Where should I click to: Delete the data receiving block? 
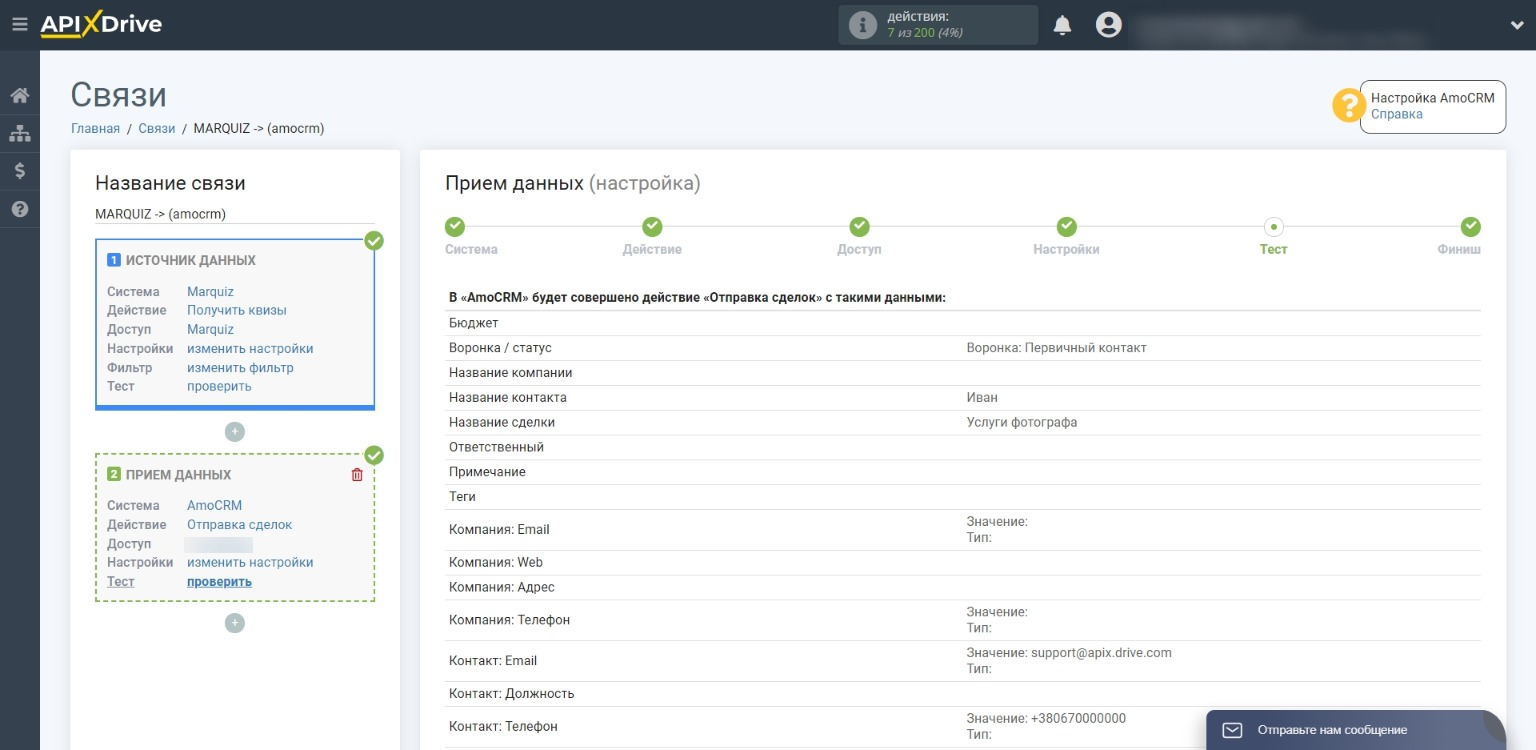[357, 475]
